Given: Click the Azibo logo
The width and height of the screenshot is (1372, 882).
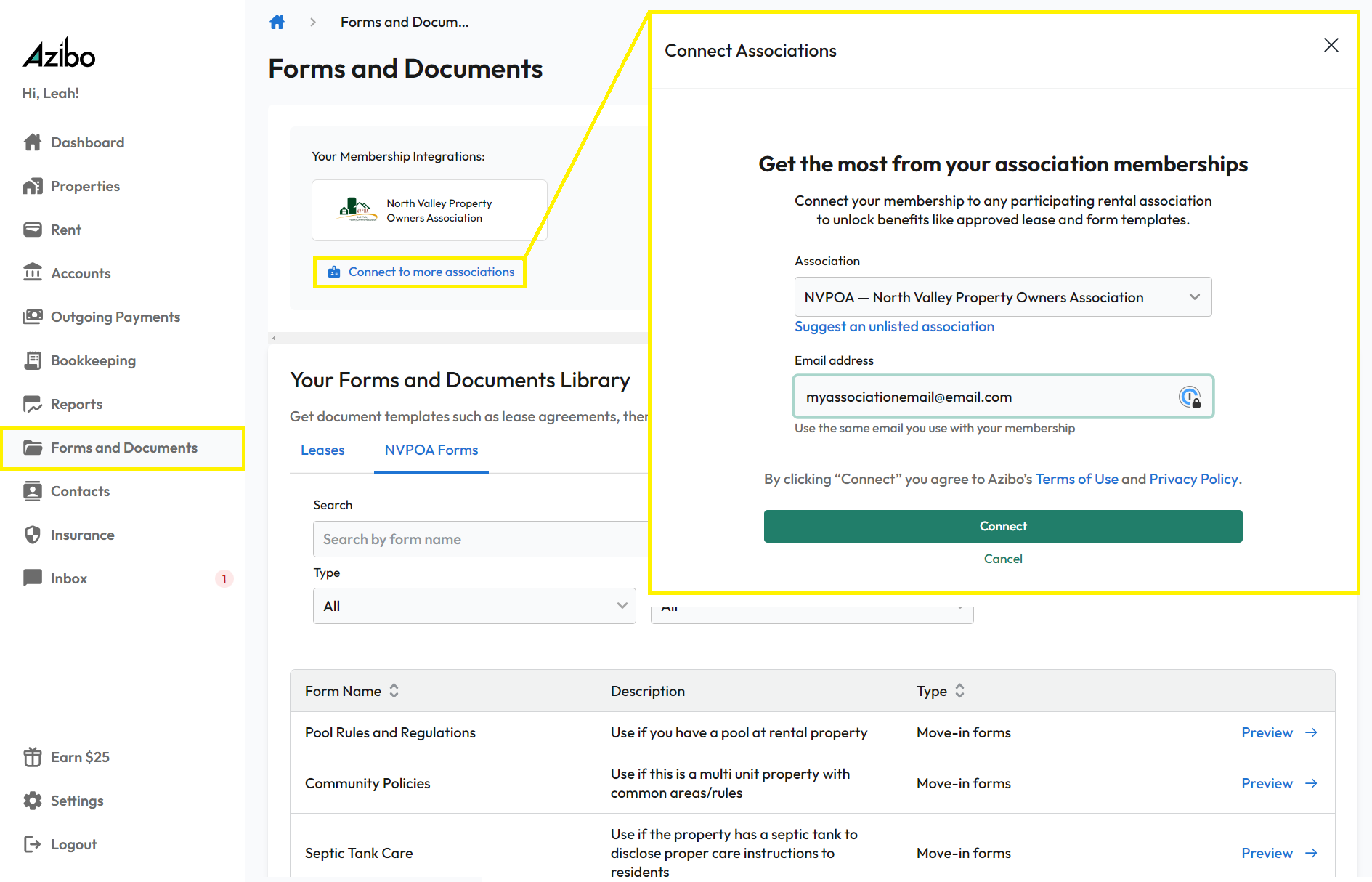Looking at the screenshot, I should click(59, 53).
